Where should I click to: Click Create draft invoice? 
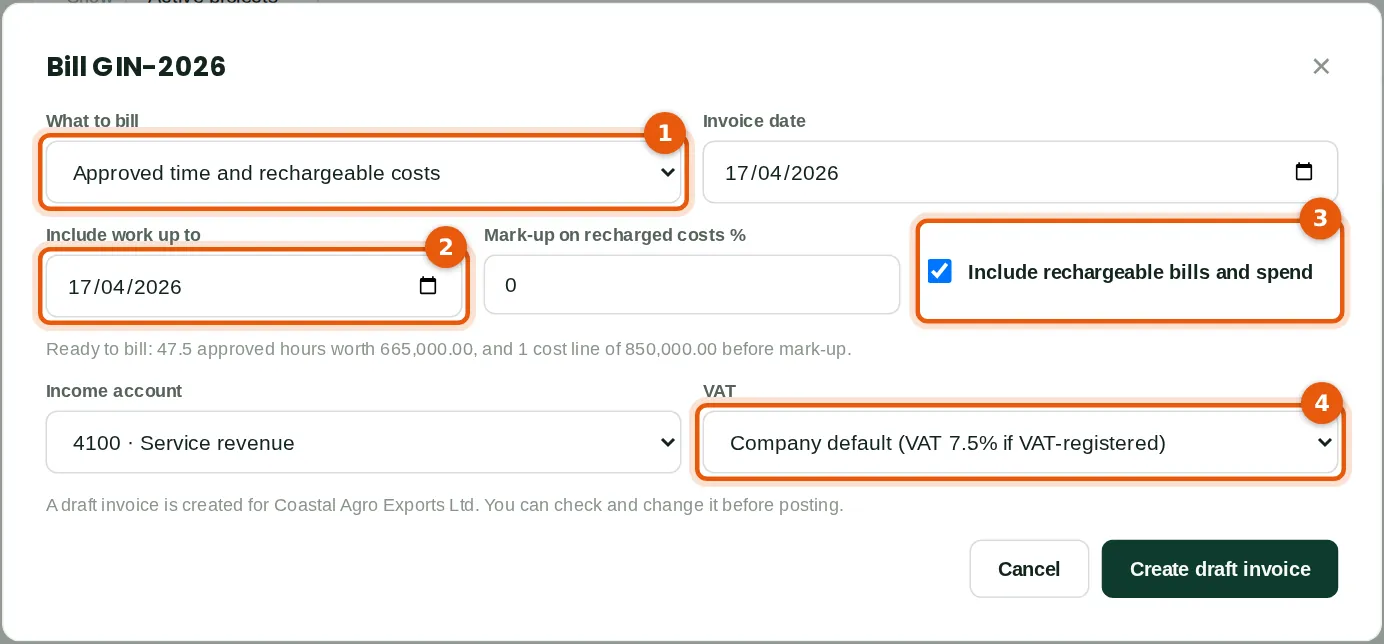click(1220, 569)
